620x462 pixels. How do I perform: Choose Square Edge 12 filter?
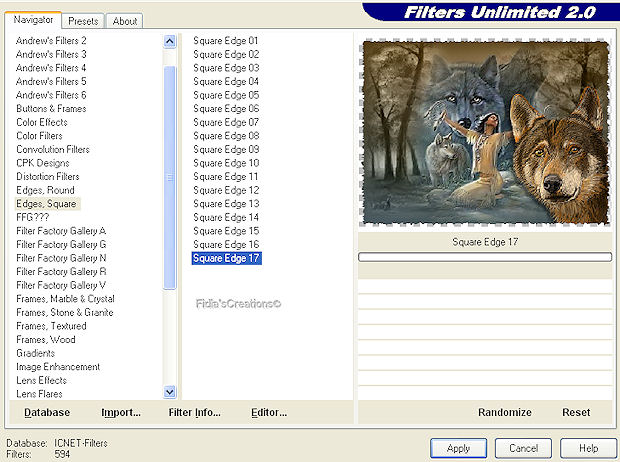(x=226, y=190)
